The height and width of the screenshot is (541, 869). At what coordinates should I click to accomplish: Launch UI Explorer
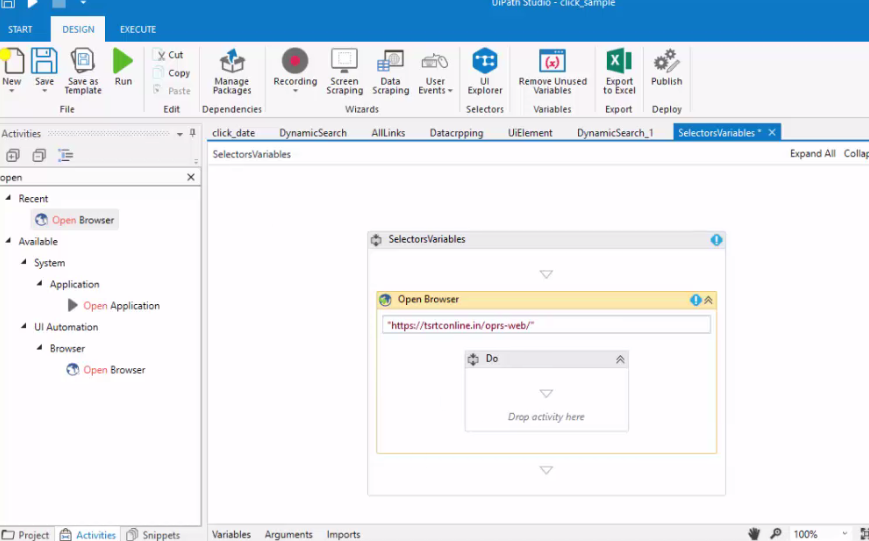485,71
